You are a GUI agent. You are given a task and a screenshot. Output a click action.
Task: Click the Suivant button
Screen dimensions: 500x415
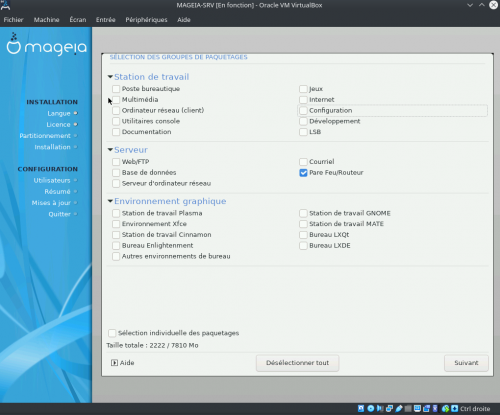pyautogui.click(x=466, y=363)
